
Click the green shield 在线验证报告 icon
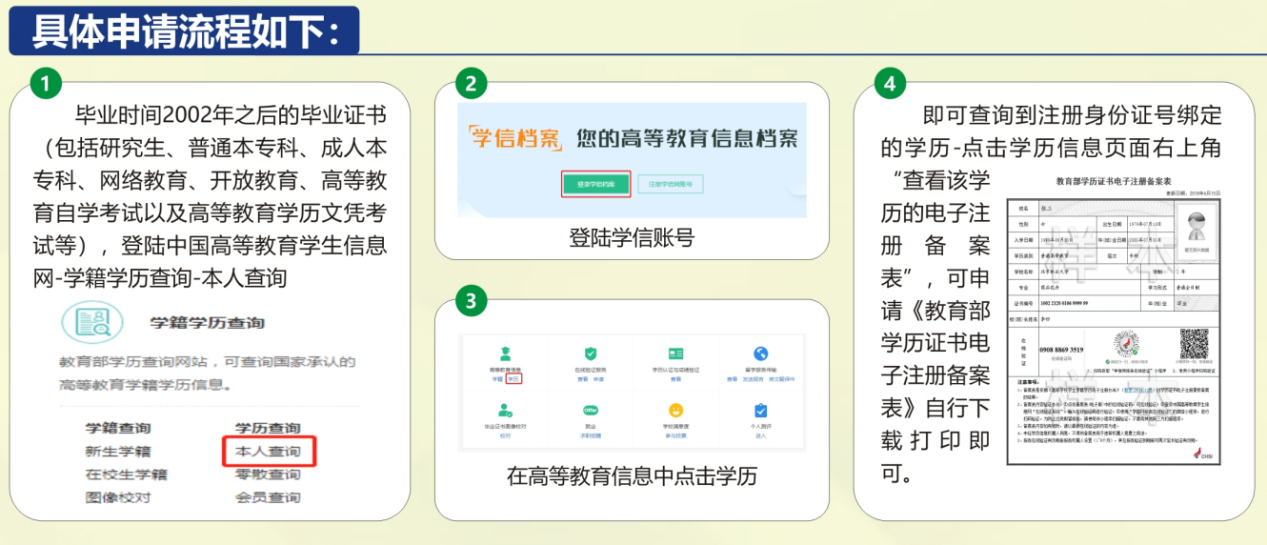pyautogui.click(x=590, y=353)
